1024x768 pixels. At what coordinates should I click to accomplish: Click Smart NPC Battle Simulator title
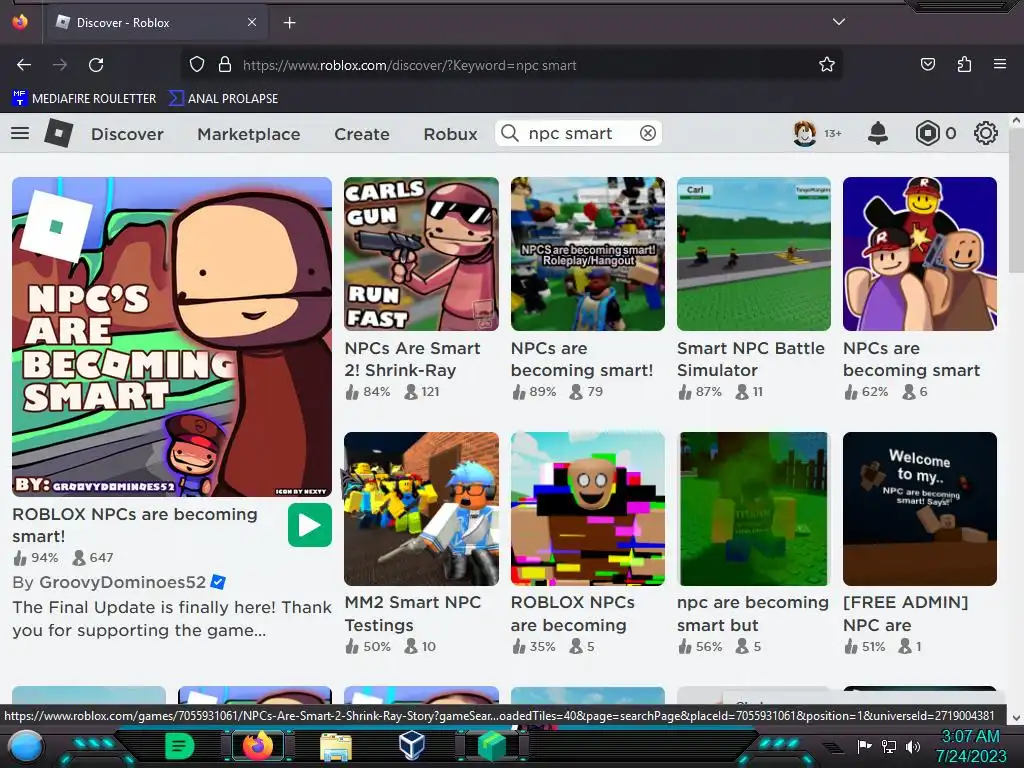pyautogui.click(x=751, y=359)
